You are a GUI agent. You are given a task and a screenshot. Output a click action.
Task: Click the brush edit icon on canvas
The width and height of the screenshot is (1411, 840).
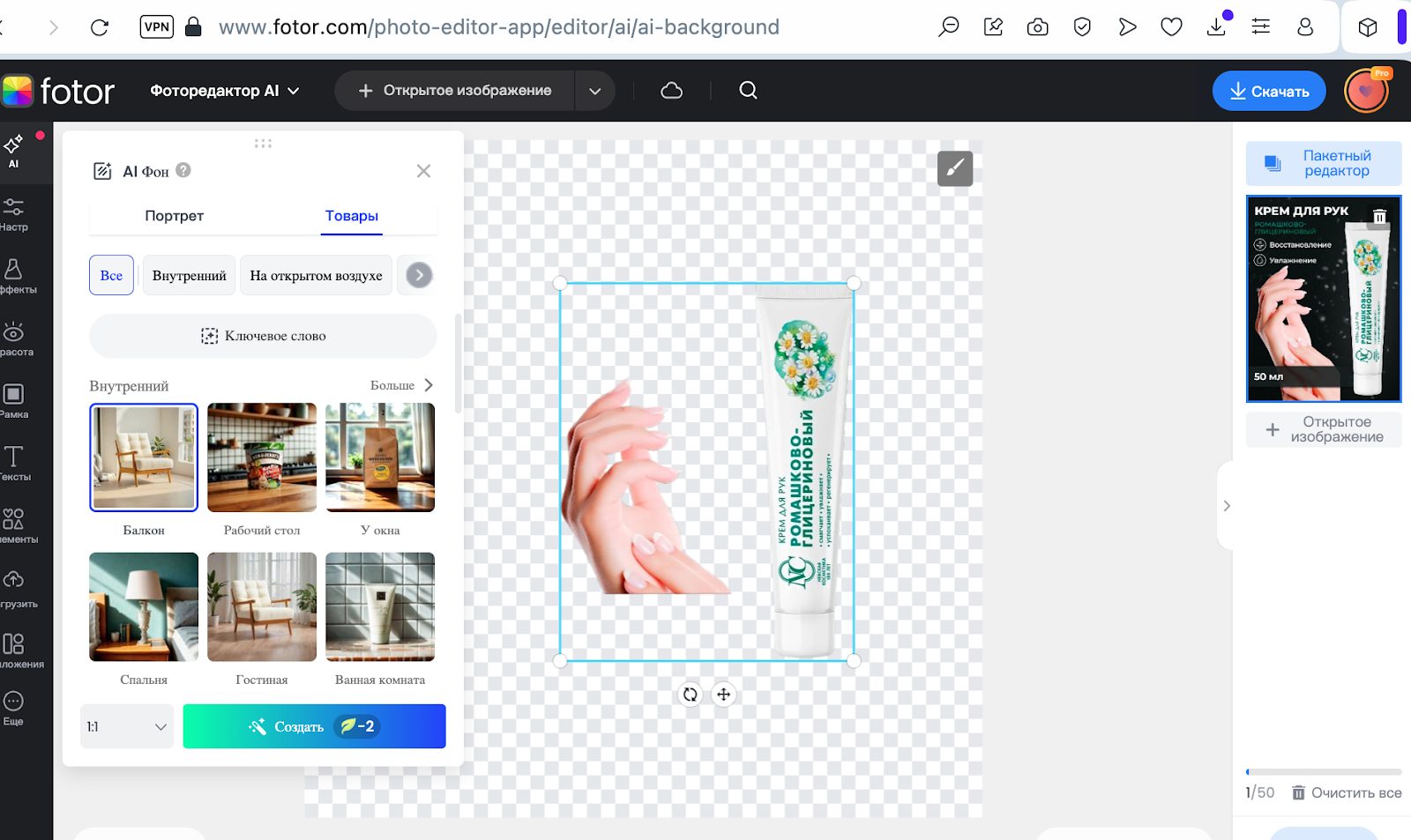click(954, 168)
